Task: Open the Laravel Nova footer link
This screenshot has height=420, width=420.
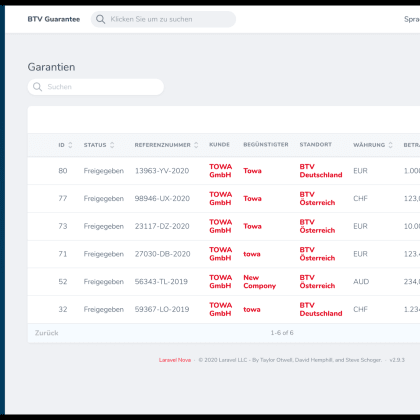Action: pos(175,360)
